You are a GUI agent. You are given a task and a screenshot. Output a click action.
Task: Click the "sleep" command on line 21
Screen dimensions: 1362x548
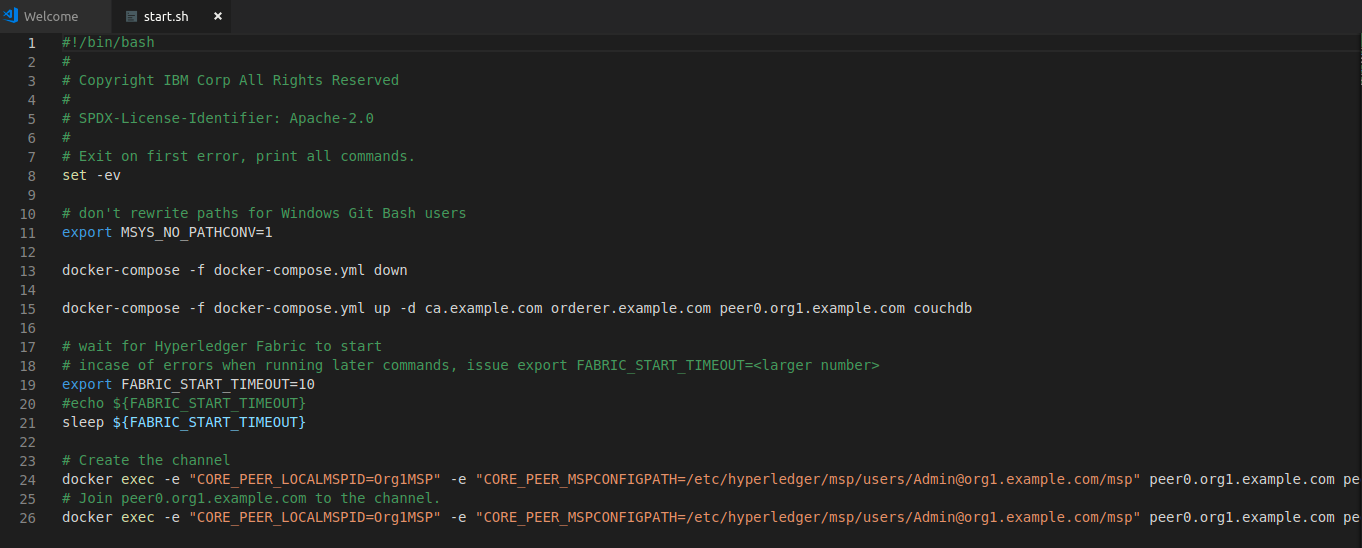click(83, 422)
